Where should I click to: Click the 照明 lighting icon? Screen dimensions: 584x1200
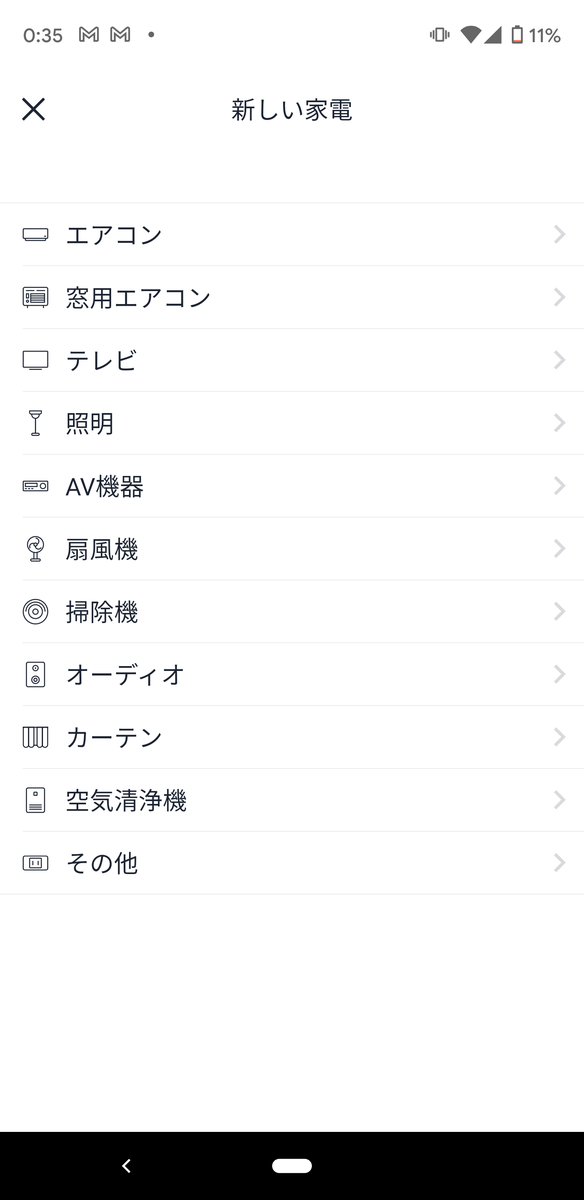click(x=36, y=423)
